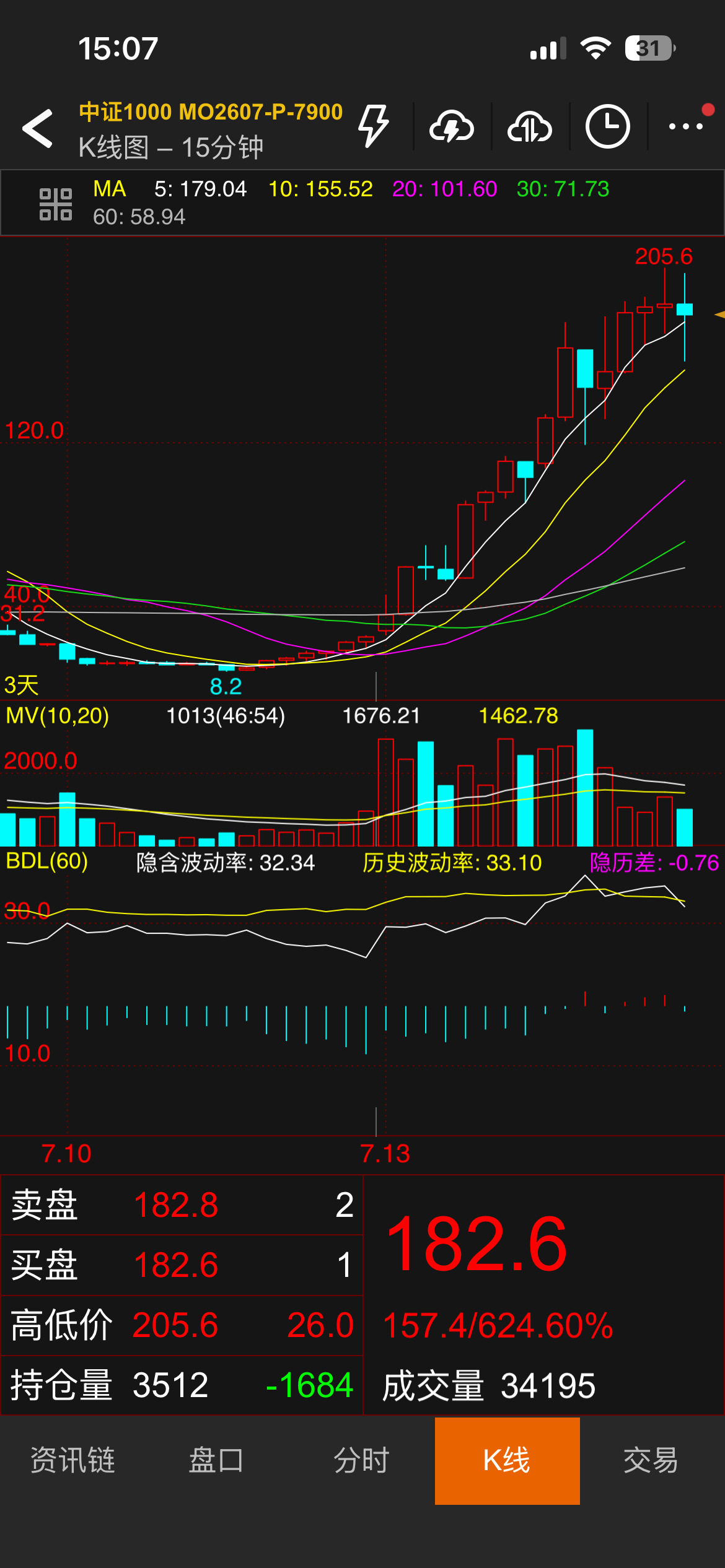Tap contract title 中证1000 MO2607-P-7900
The image size is (725, 1568).
pos(211,112)
